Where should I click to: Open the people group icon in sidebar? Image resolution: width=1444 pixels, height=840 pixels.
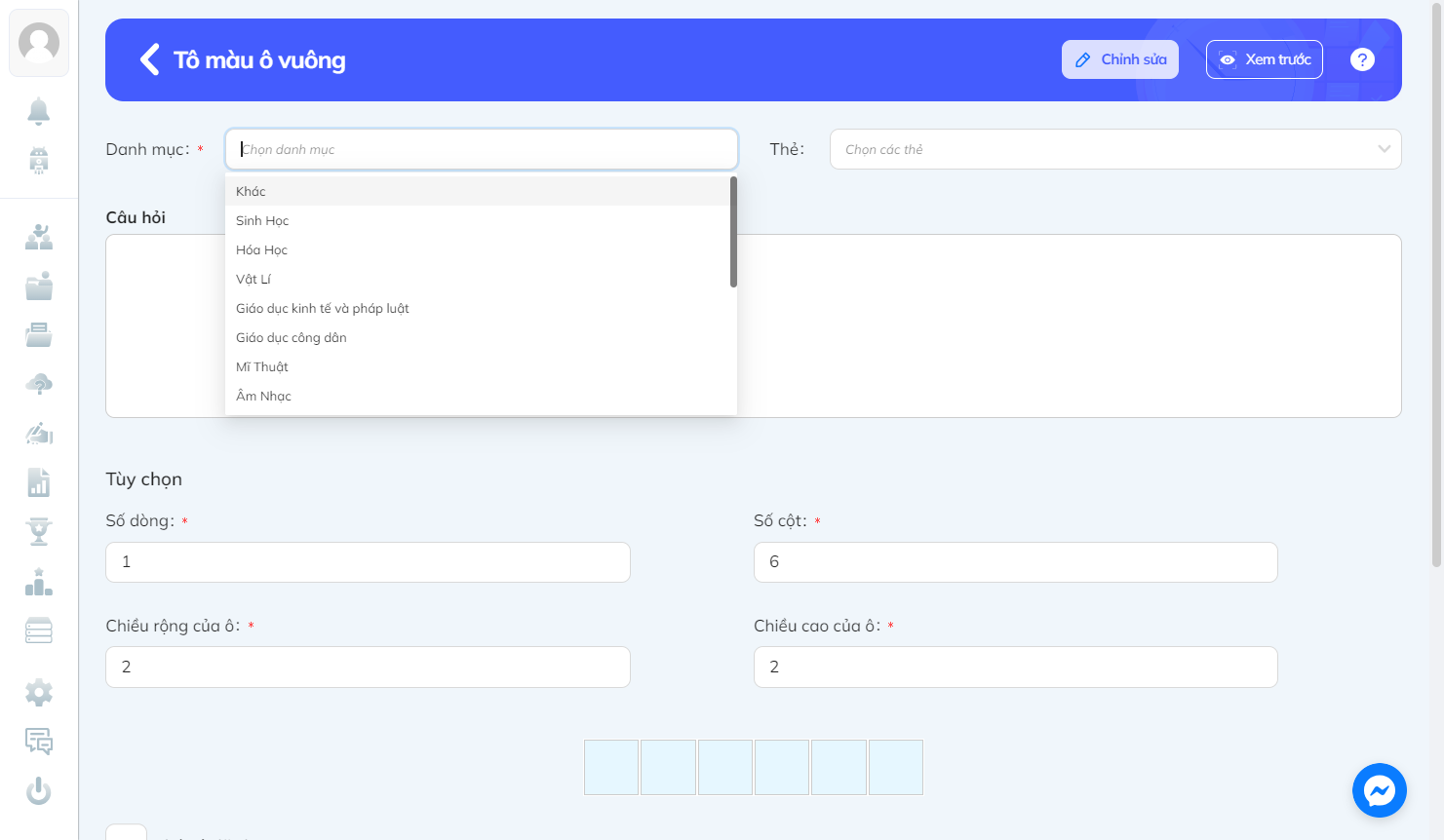click(39, 237)
